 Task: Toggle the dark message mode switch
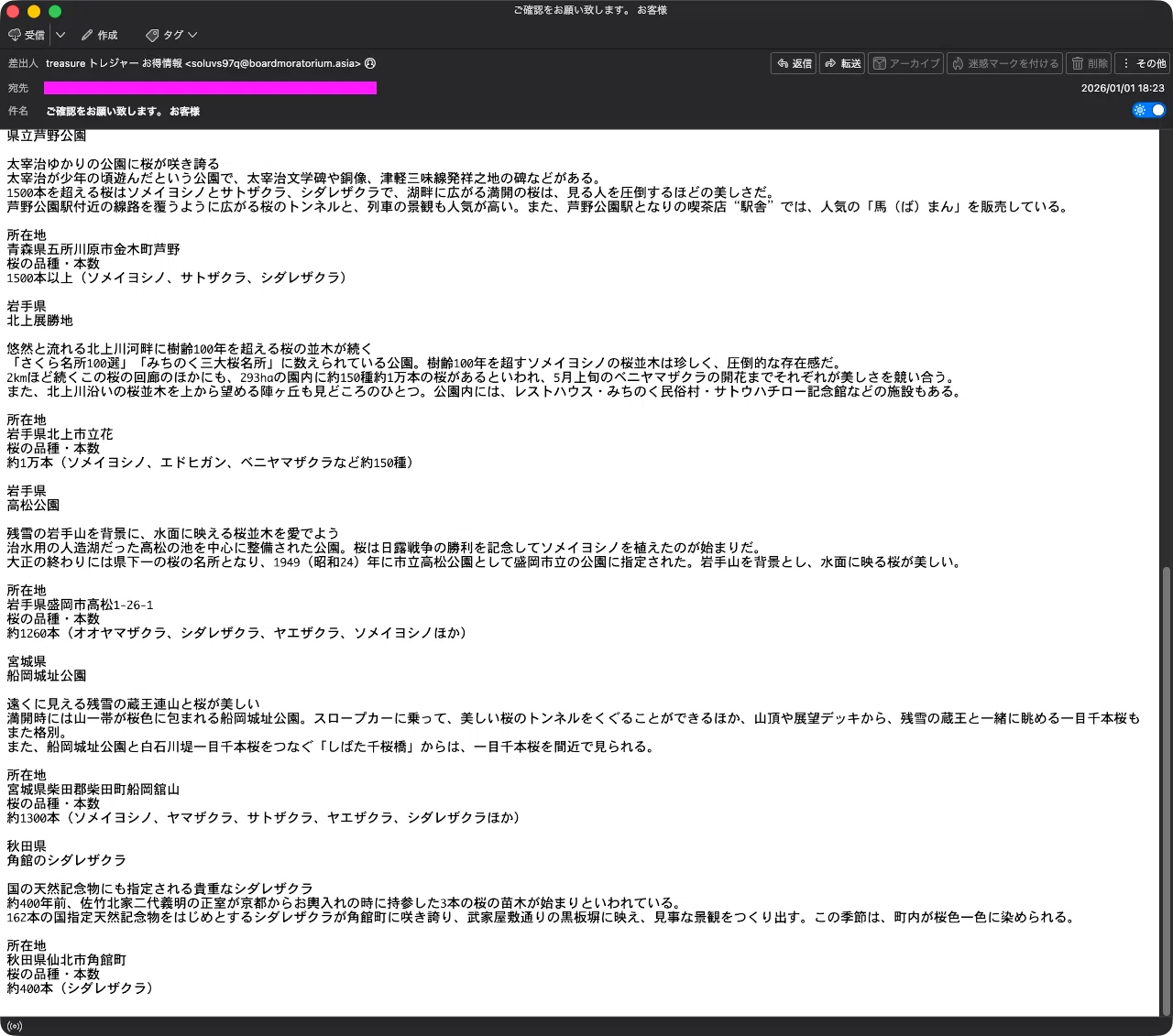1149,110
